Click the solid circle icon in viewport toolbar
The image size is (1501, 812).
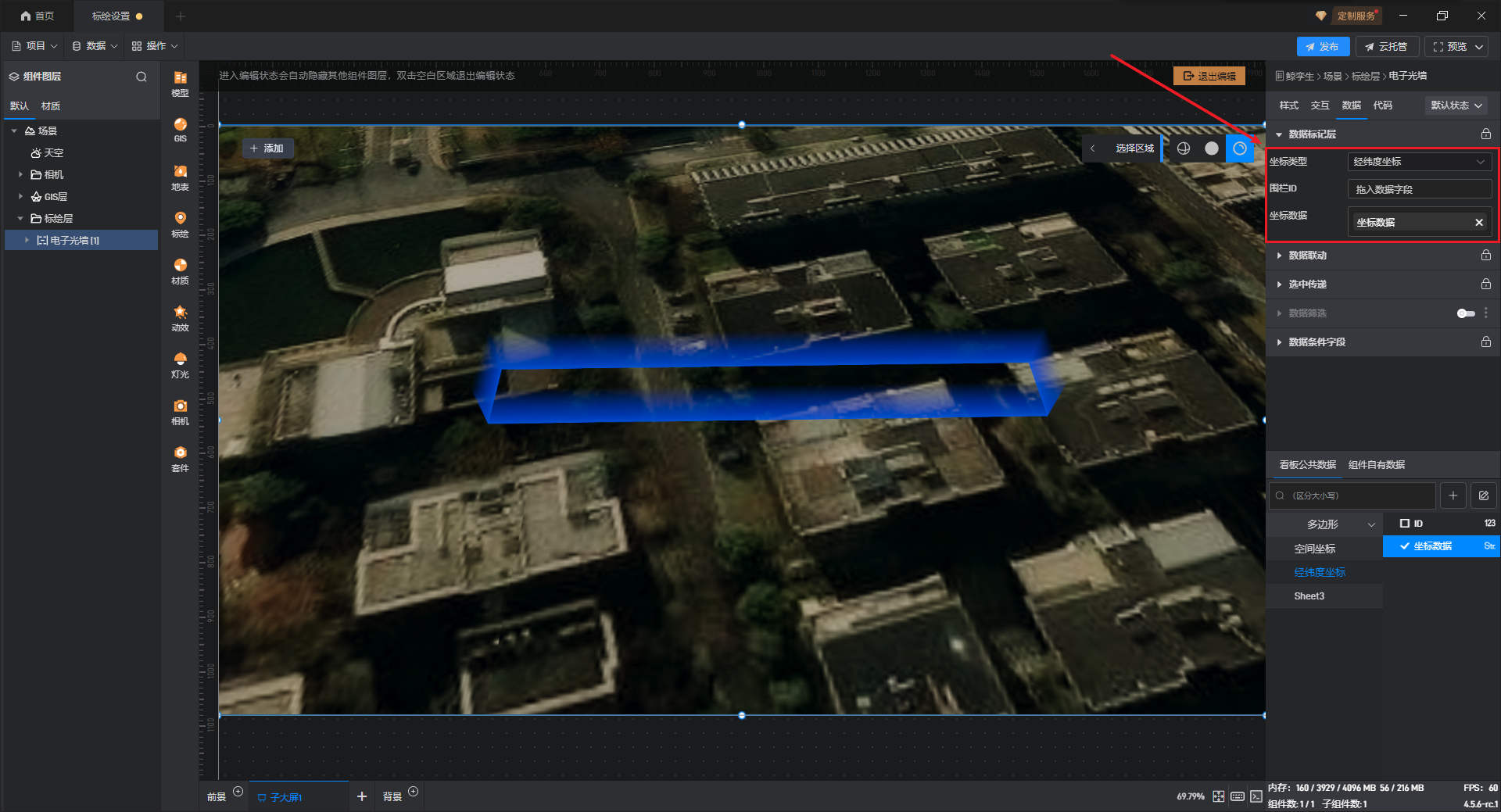pos(1212,148)
